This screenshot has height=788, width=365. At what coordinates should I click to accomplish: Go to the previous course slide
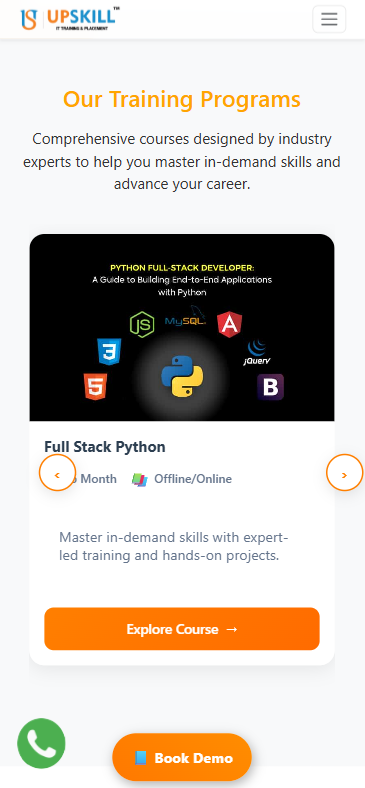(x=57, y=473)
